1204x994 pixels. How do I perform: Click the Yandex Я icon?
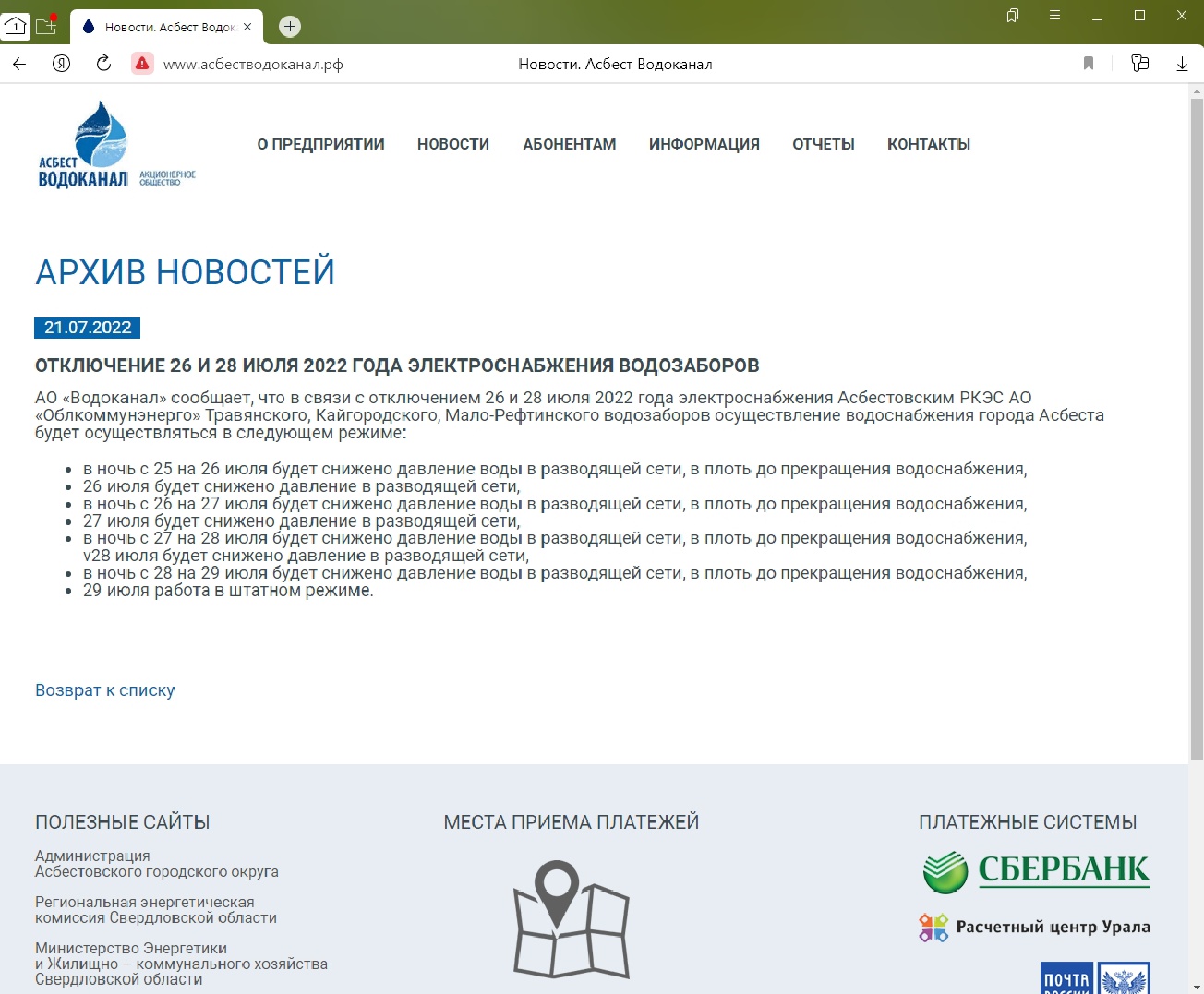[x=62, y=64]
